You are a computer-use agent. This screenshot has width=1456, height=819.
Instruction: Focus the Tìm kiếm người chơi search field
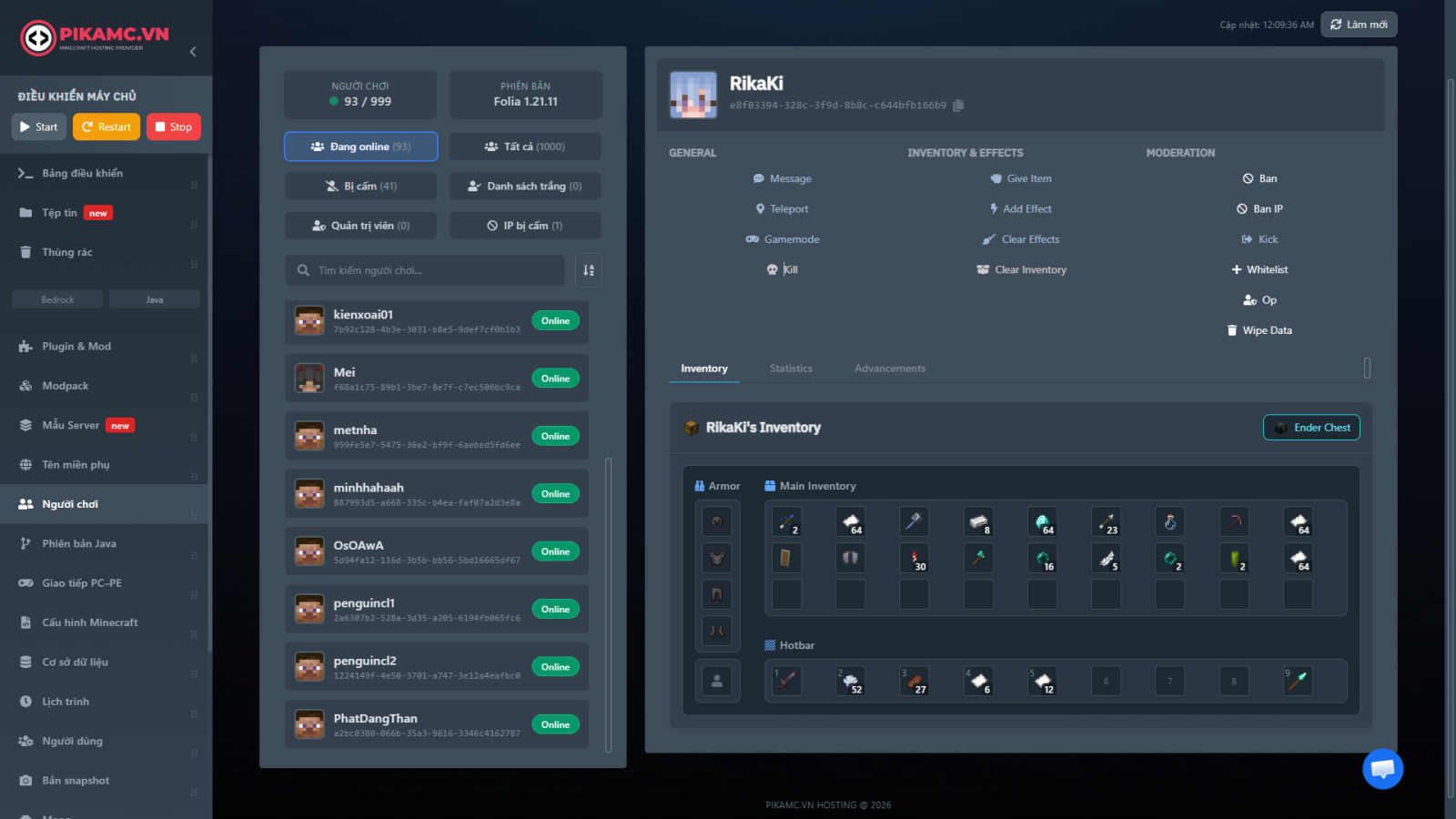[x=425, y=270]
